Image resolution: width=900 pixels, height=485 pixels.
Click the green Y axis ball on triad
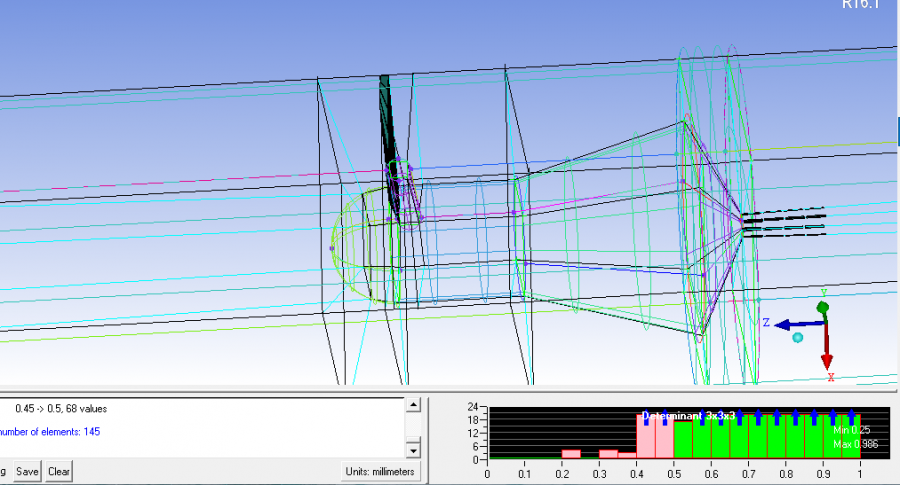click(823, 306)
